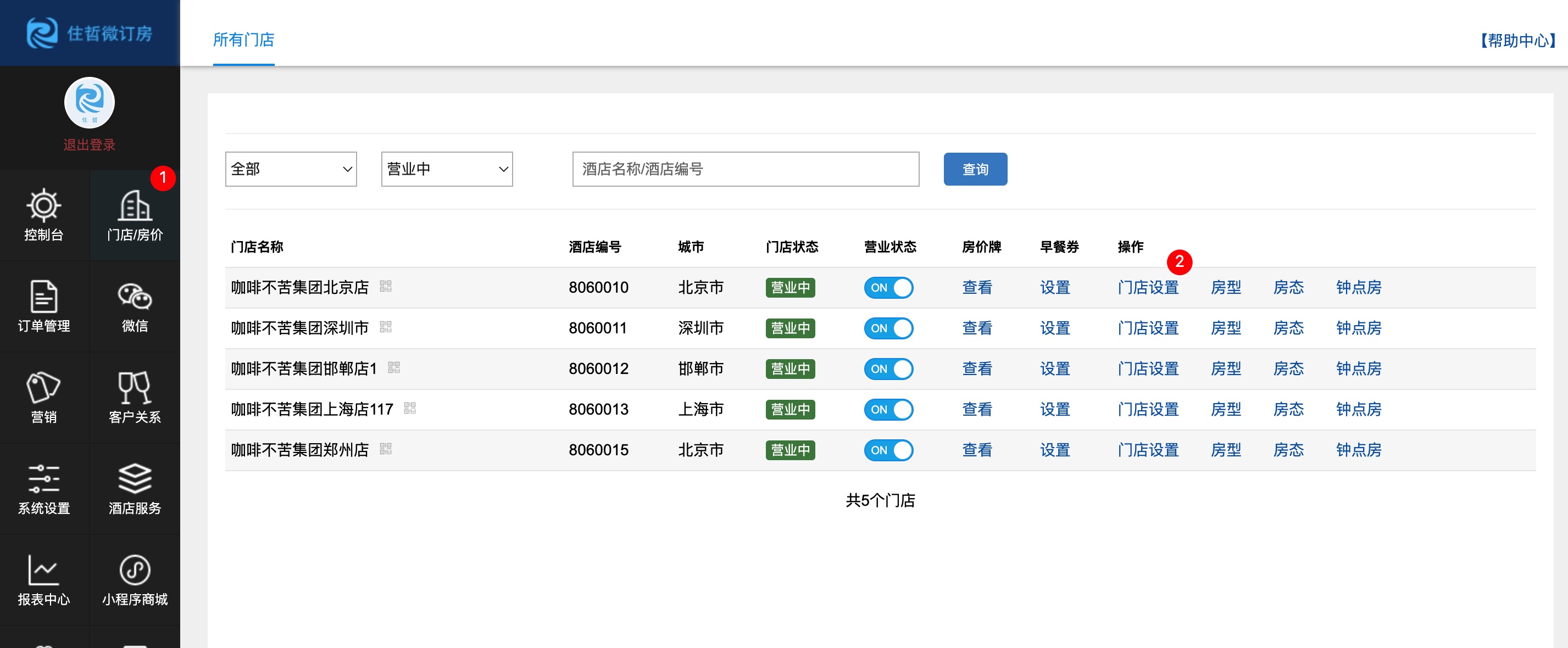This screenshot has height=648, width=1568.
Task: Turn off ON switch for 咖啡不苦集团邯郸店1
Action: click(888, 368)
